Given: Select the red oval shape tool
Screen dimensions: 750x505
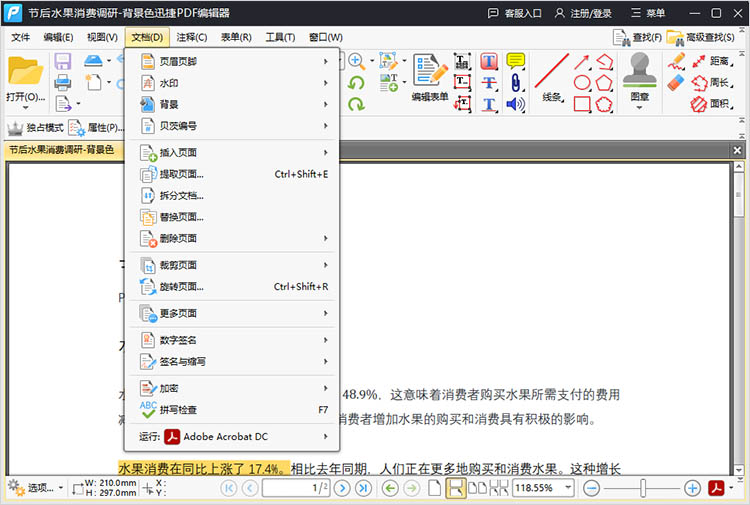Looking at the screenshot, I should tap(582, 83).
